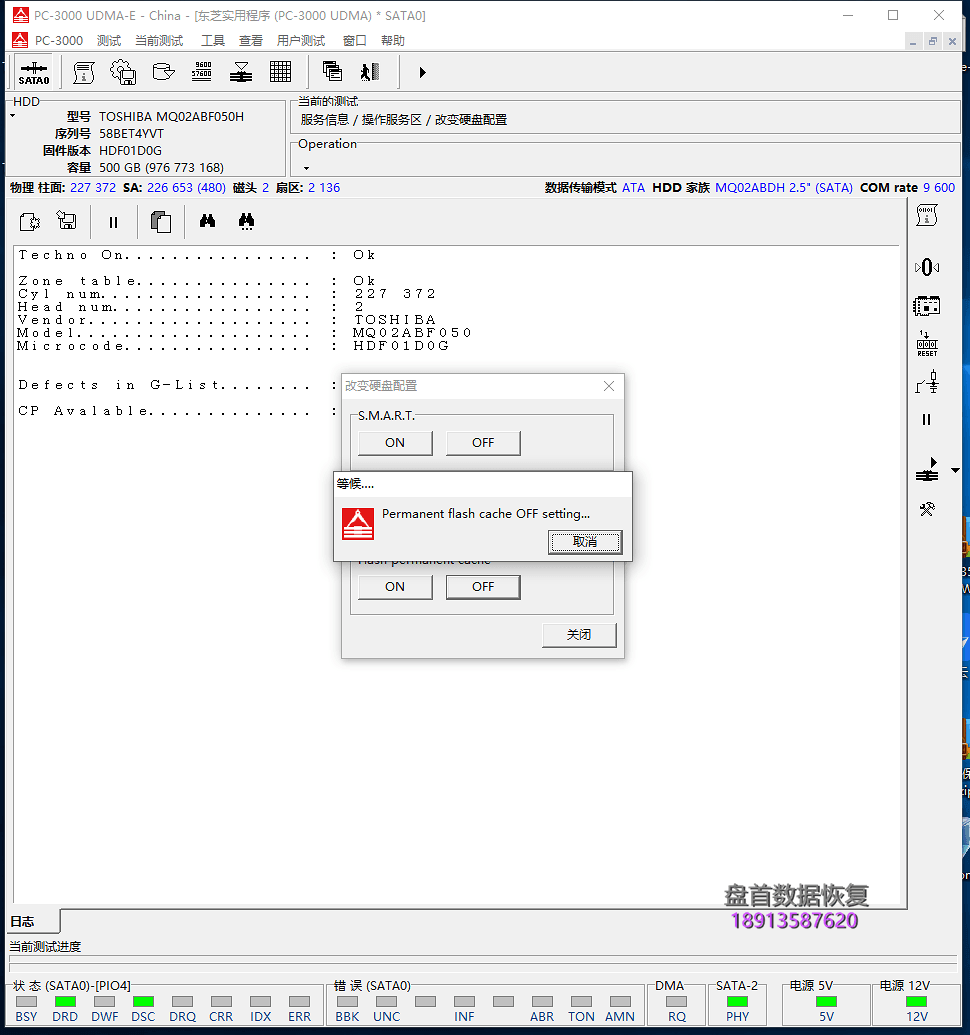The height and width of the screenshot is (1035, 970).
Task: Click the serial number 58BET4YVT
Action: (x=131, y=134)
